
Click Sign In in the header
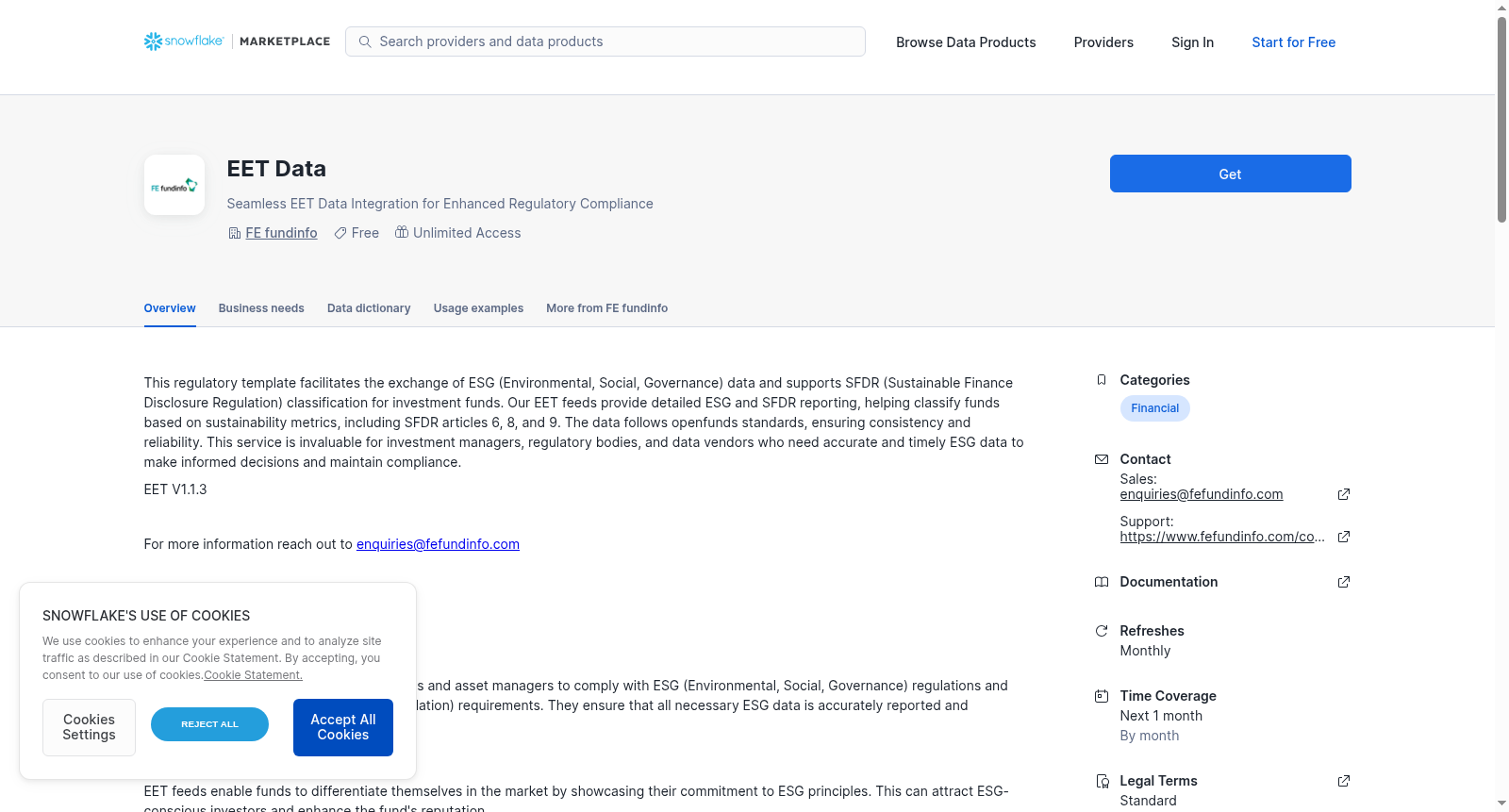point(1192,42)
